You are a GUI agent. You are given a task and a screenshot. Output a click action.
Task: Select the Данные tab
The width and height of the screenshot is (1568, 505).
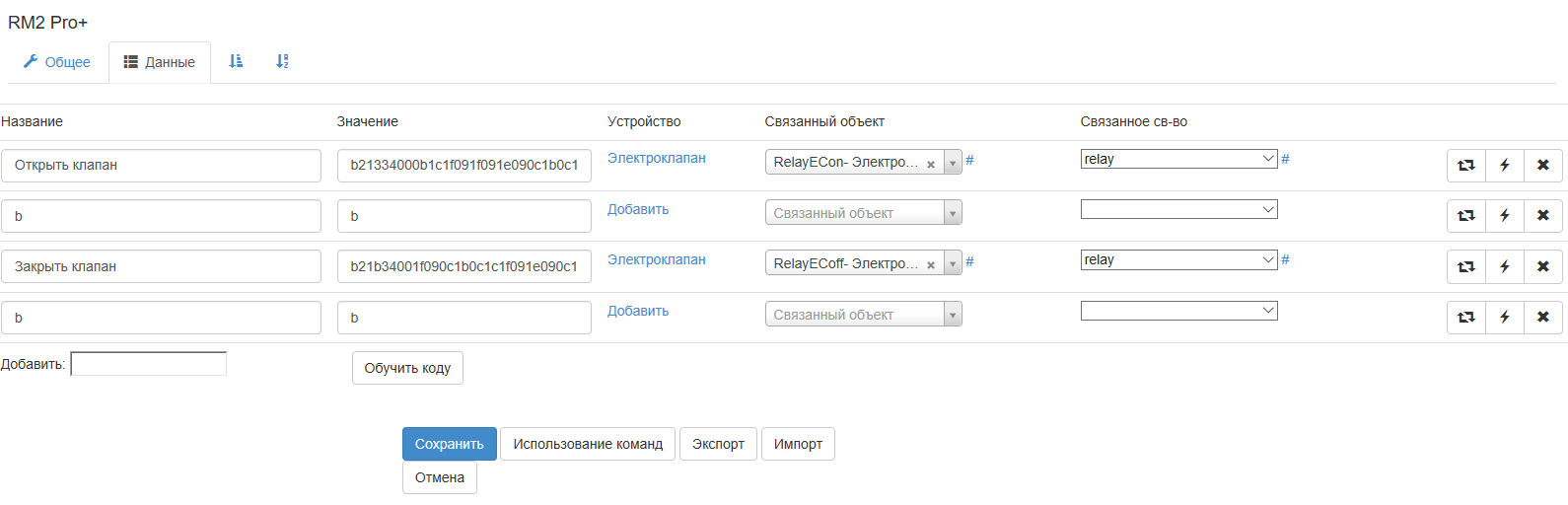(160, 62)
